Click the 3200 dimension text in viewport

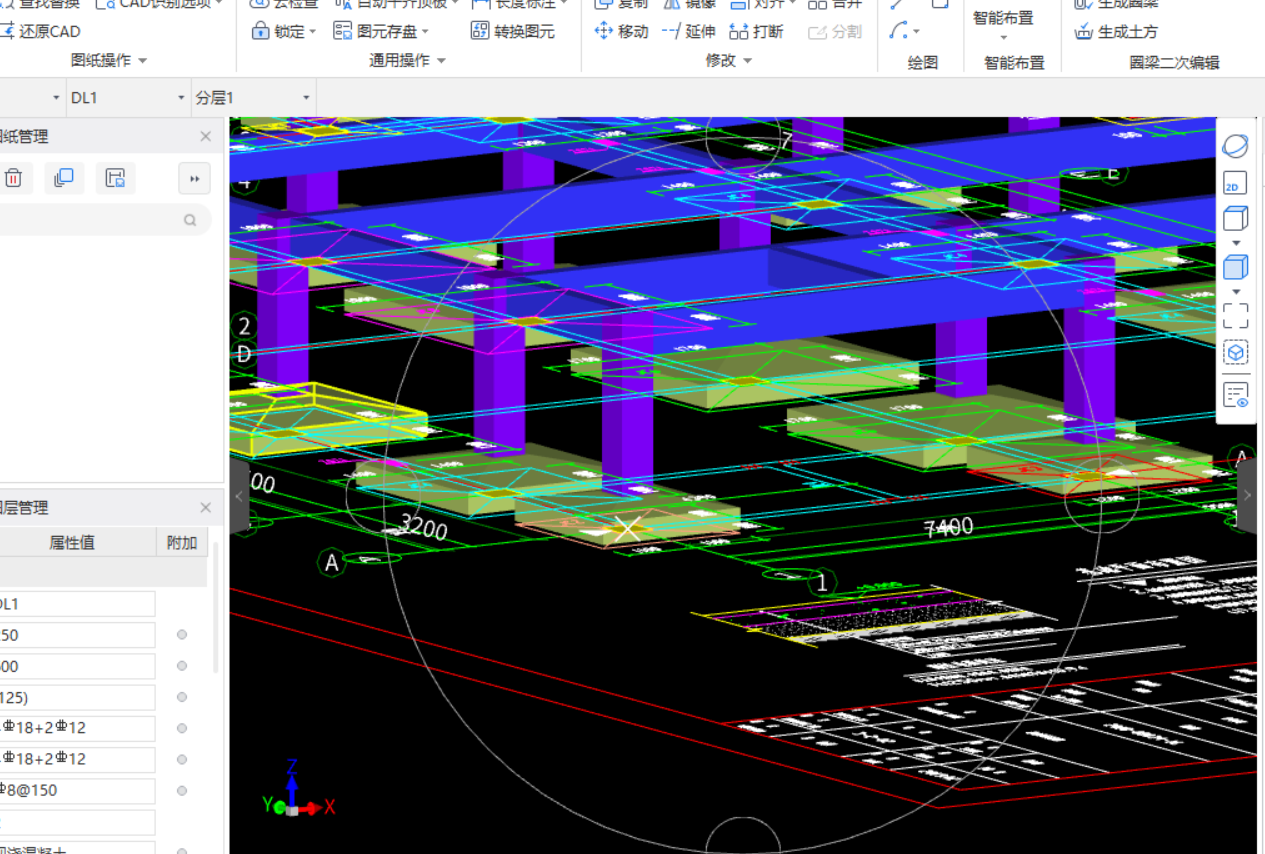click(x=424, y=526)
